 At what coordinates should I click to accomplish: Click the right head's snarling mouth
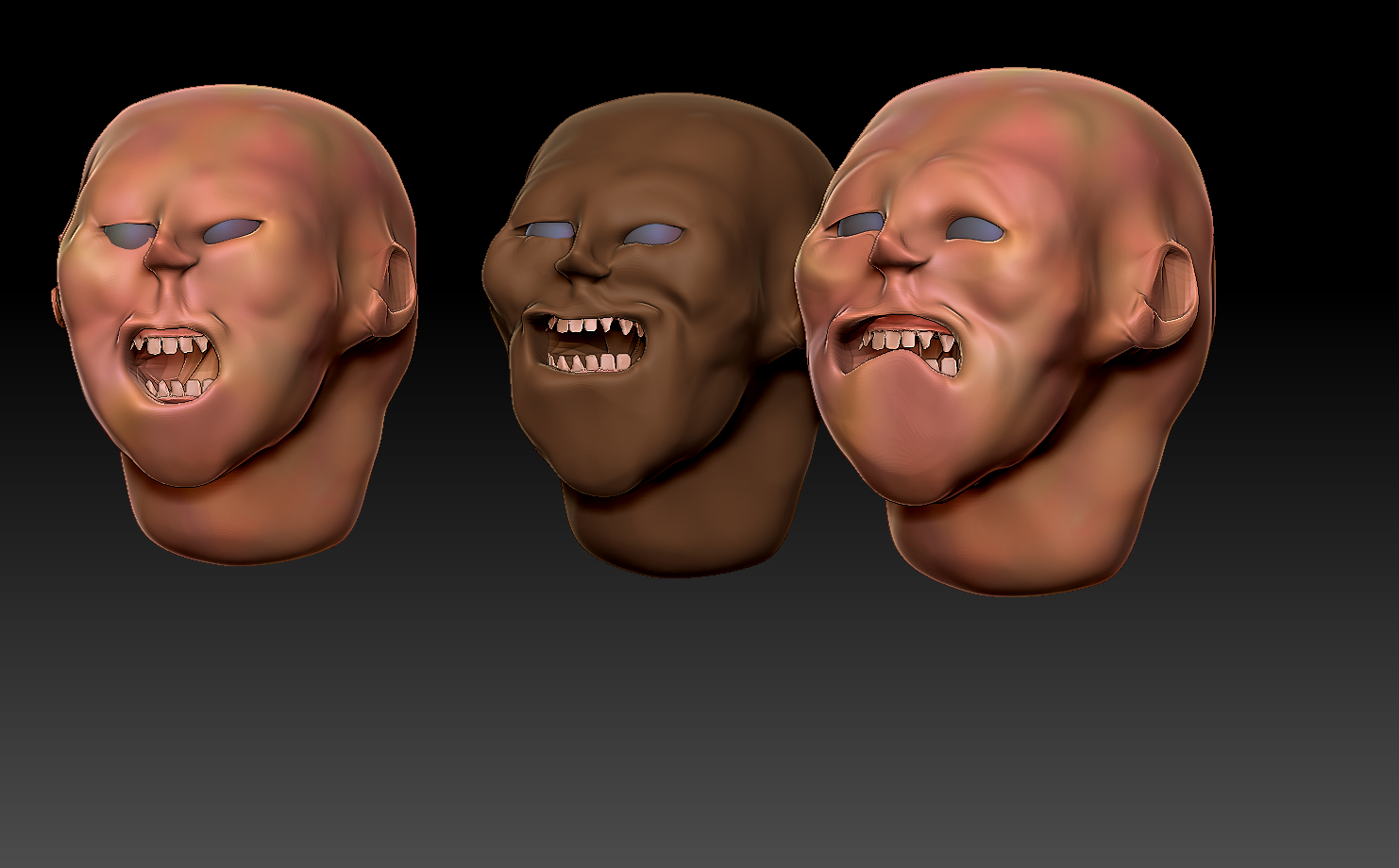point(902,346)
